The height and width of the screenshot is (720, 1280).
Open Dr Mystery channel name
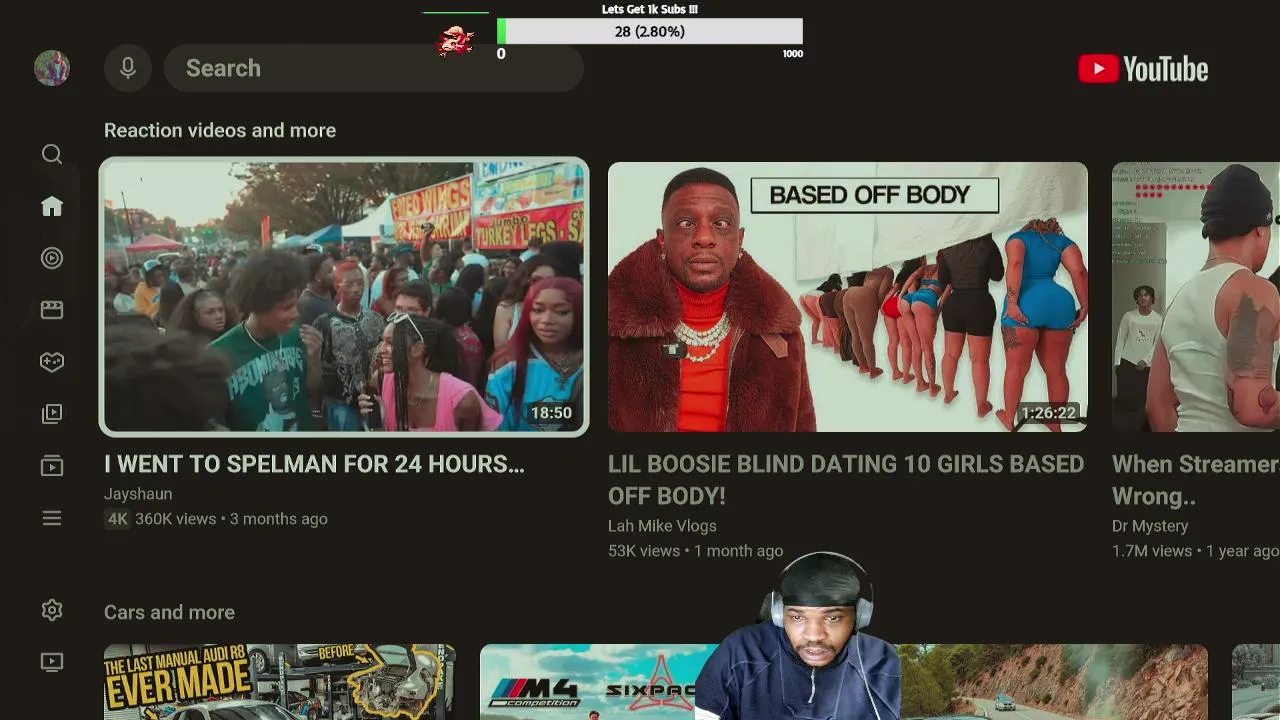point(1150,526)
